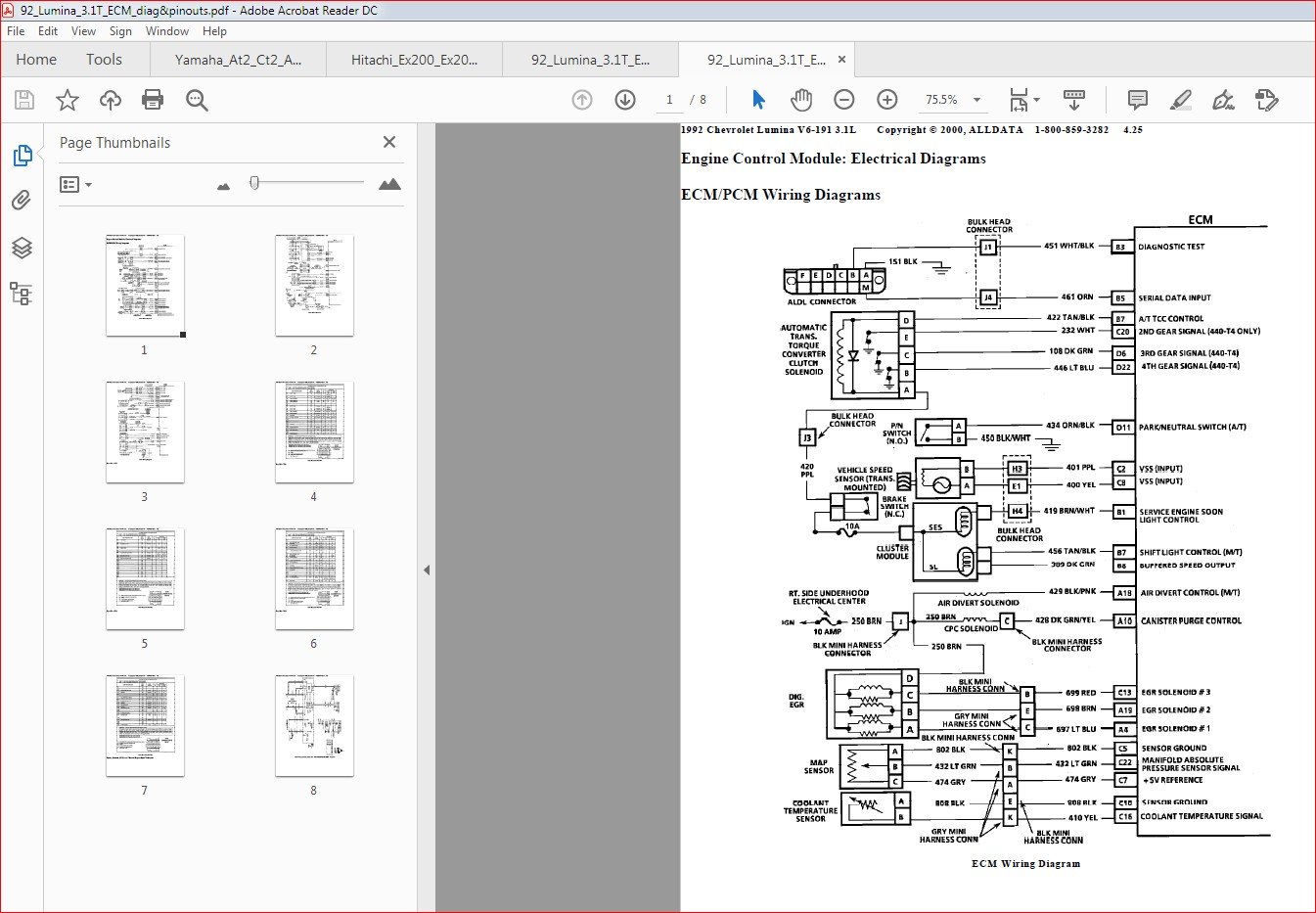
Task: Select page 4 thumbnail
Action: (314, 433)
